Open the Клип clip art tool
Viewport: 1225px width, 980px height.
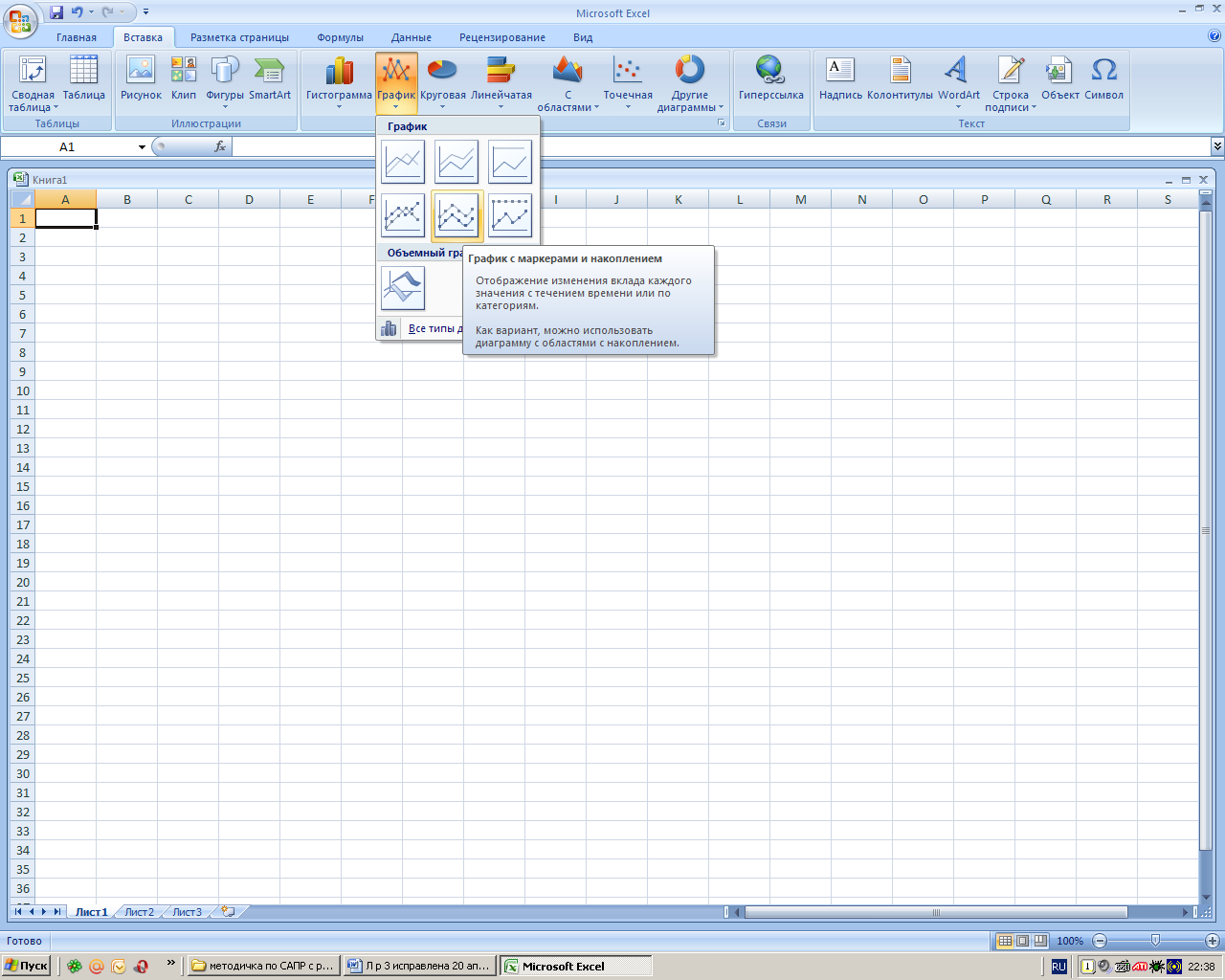coord(184,78)
